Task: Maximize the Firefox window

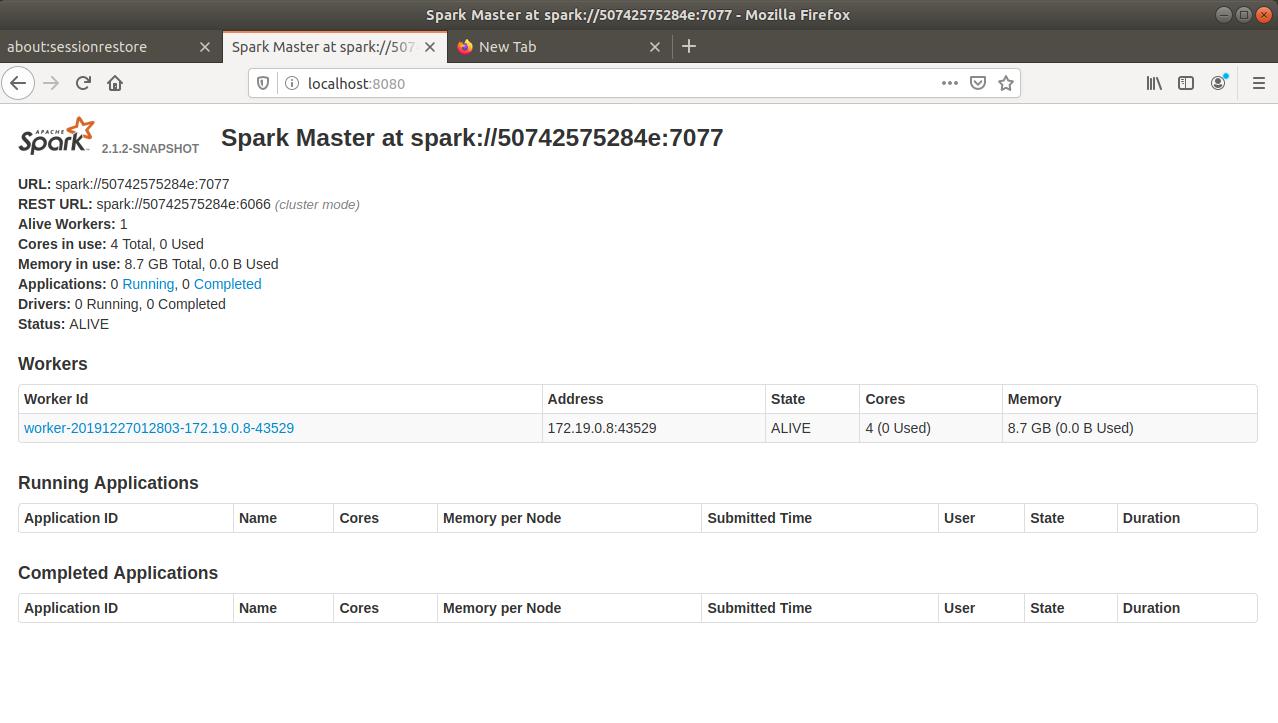Action: point(1243,14)
